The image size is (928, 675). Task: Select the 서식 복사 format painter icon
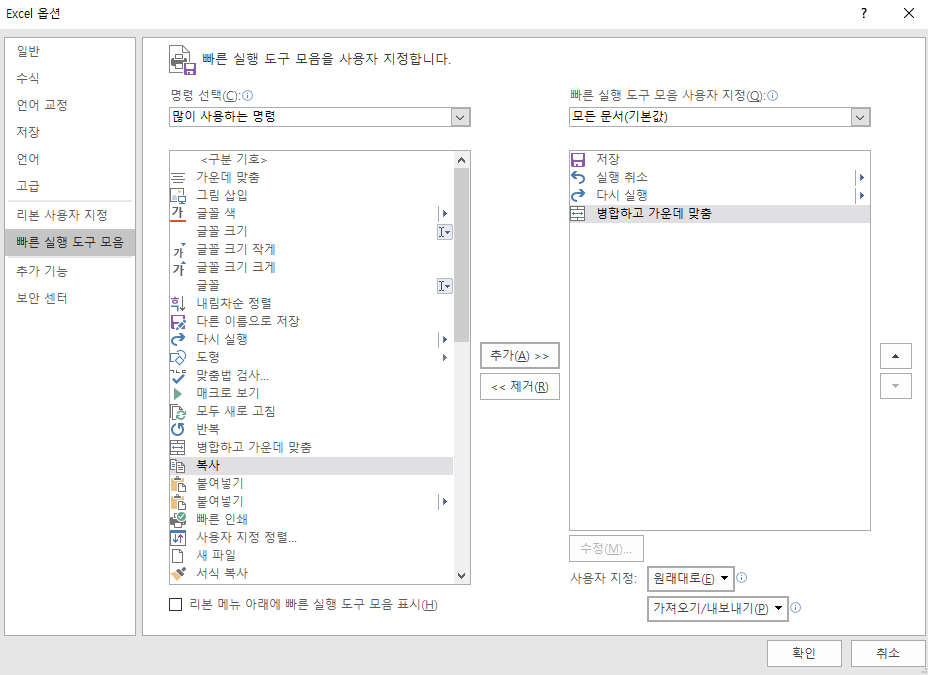point(178,574)
